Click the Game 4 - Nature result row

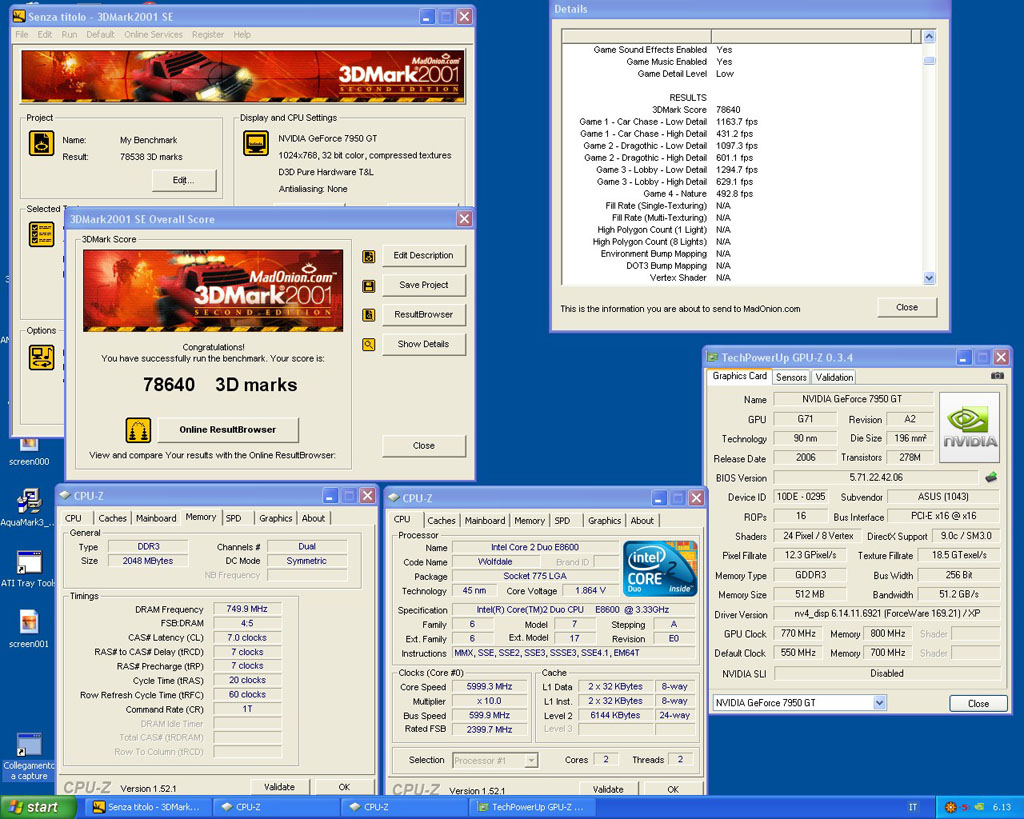(697, 194)
